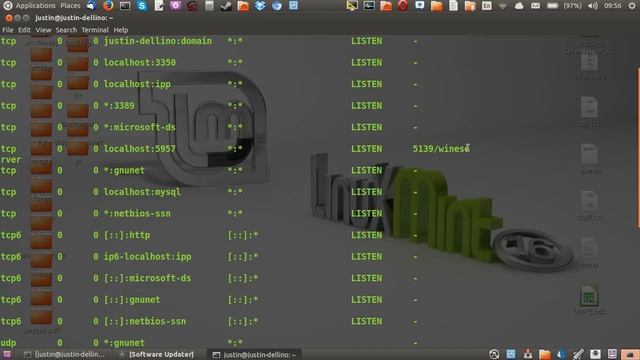Open the Places menu
The height and width of the screenshot is (360, 640).
70,6
